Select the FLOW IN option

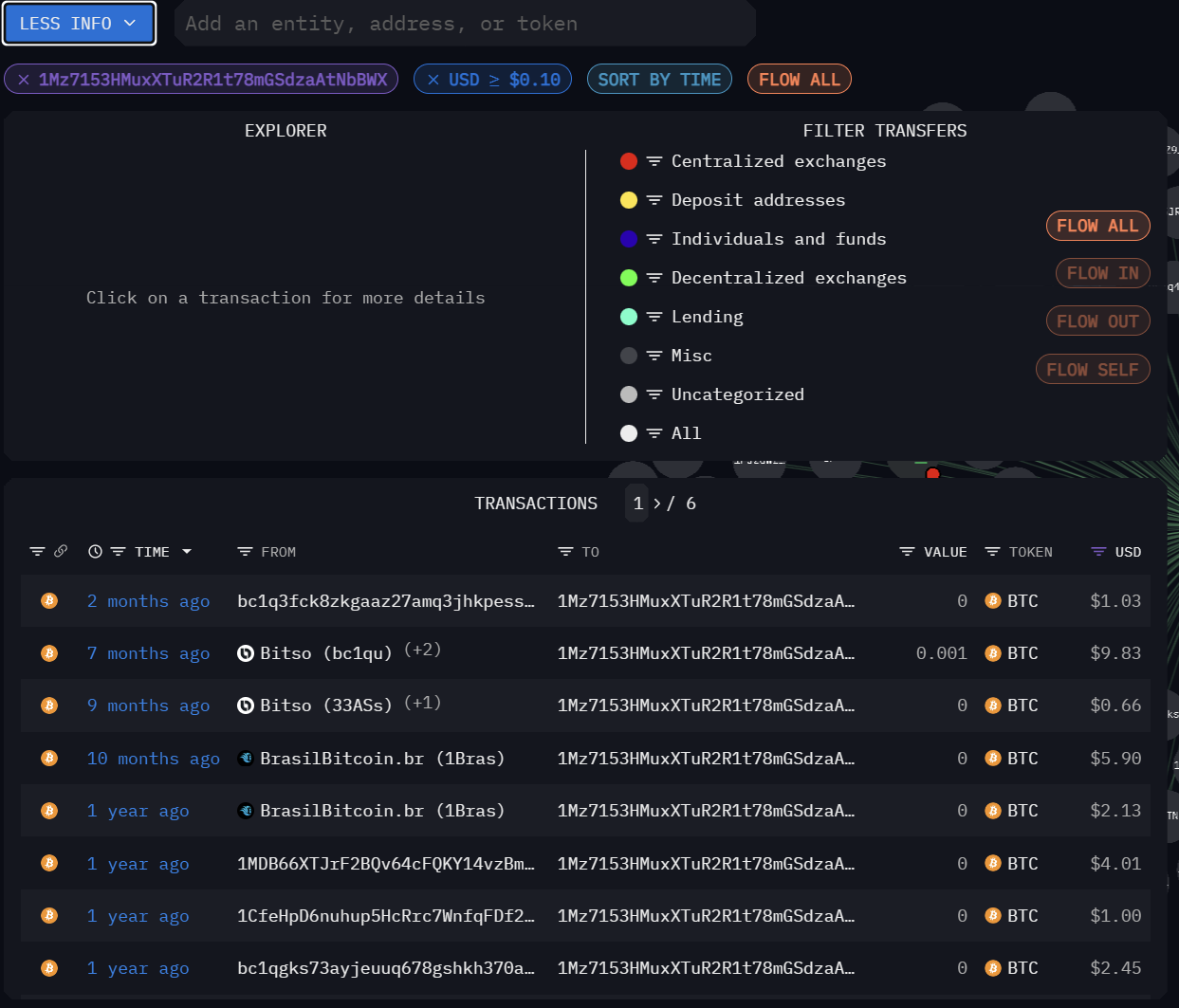1102,273
